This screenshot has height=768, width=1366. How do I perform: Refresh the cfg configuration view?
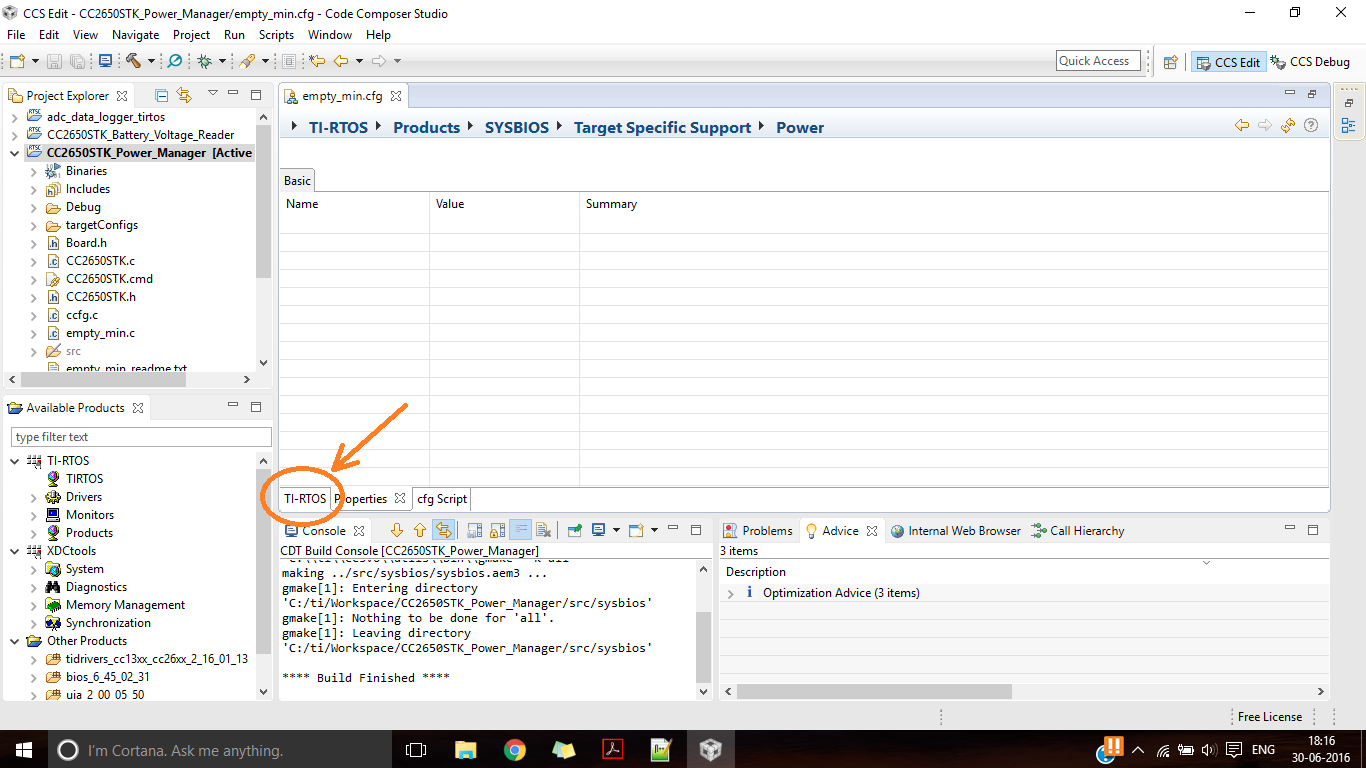1288,126
